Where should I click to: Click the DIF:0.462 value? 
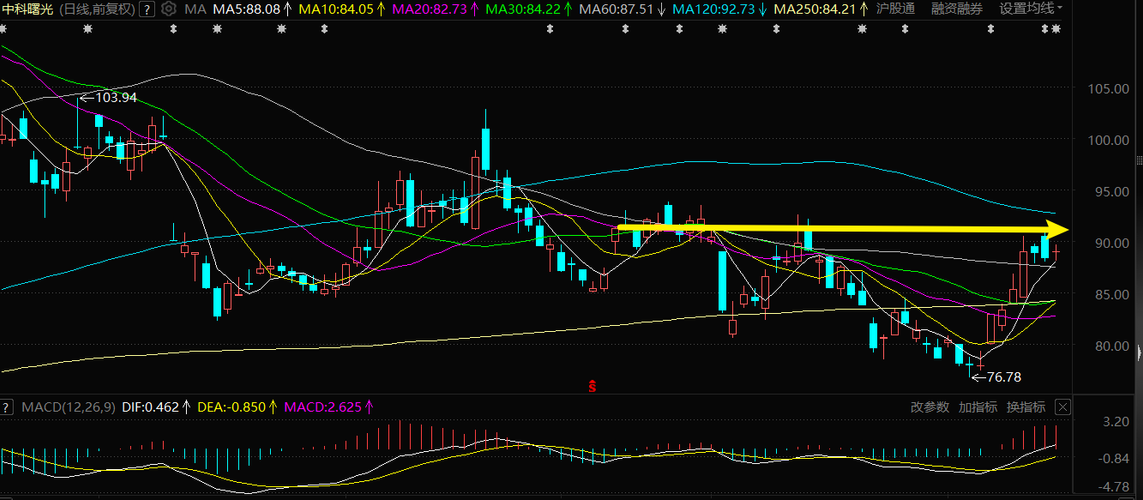point(149,407)
